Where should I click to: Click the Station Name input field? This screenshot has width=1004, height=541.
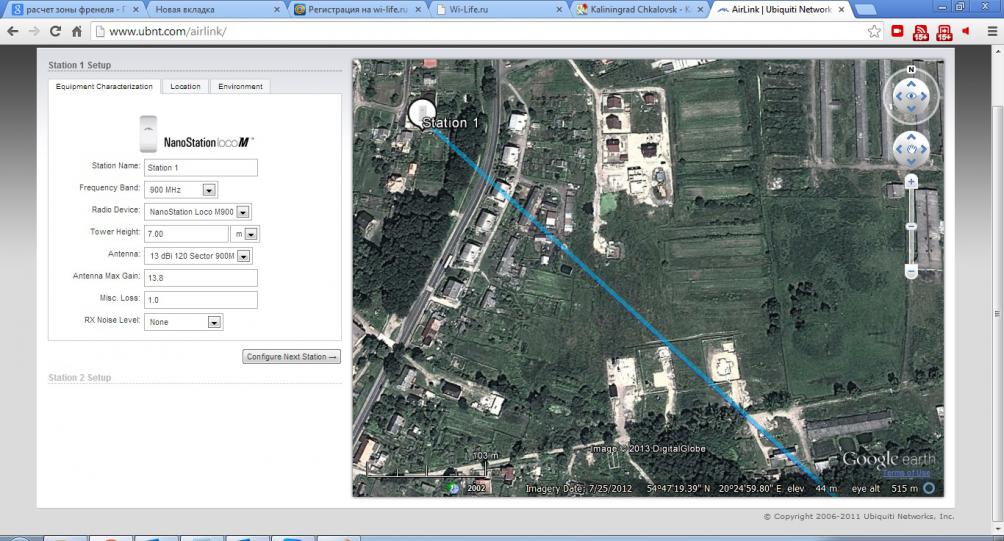click(x=200, y=168)
